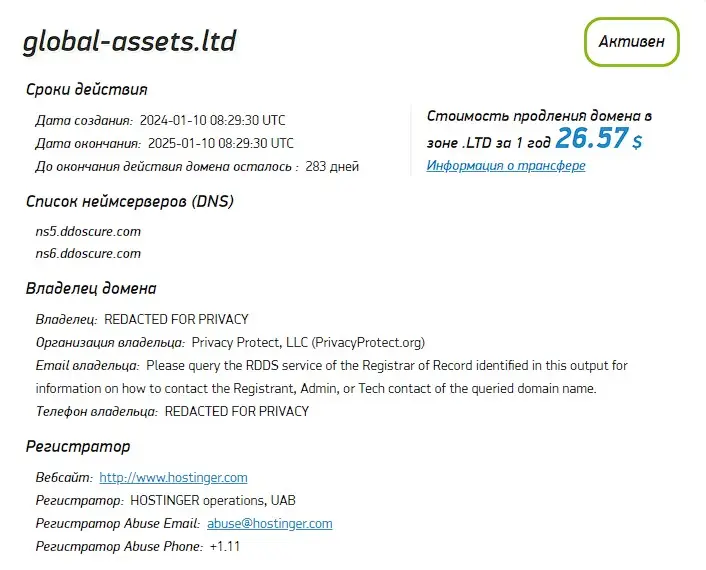Open the Информация о трансфере link
The image size is (706, 570).
[x=506, y=166]
